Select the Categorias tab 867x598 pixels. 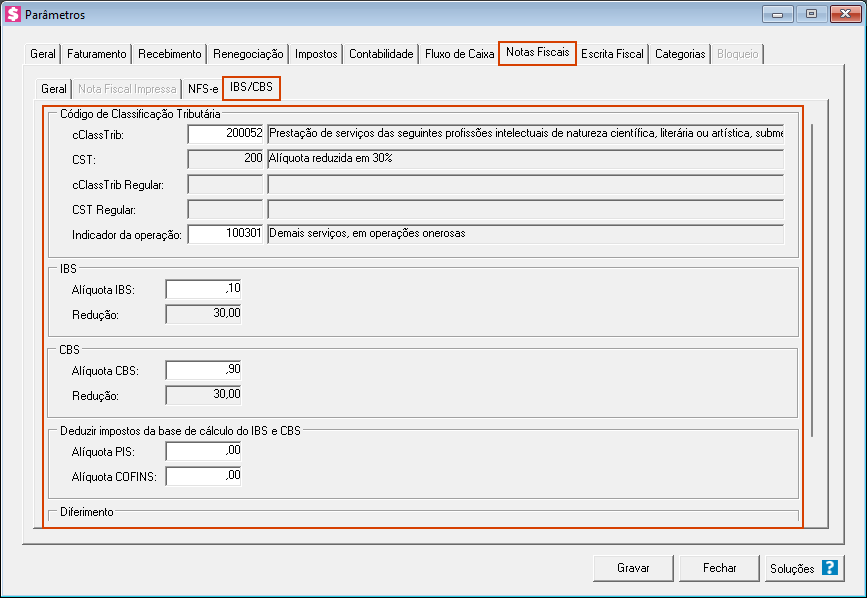tap(680, 54)
